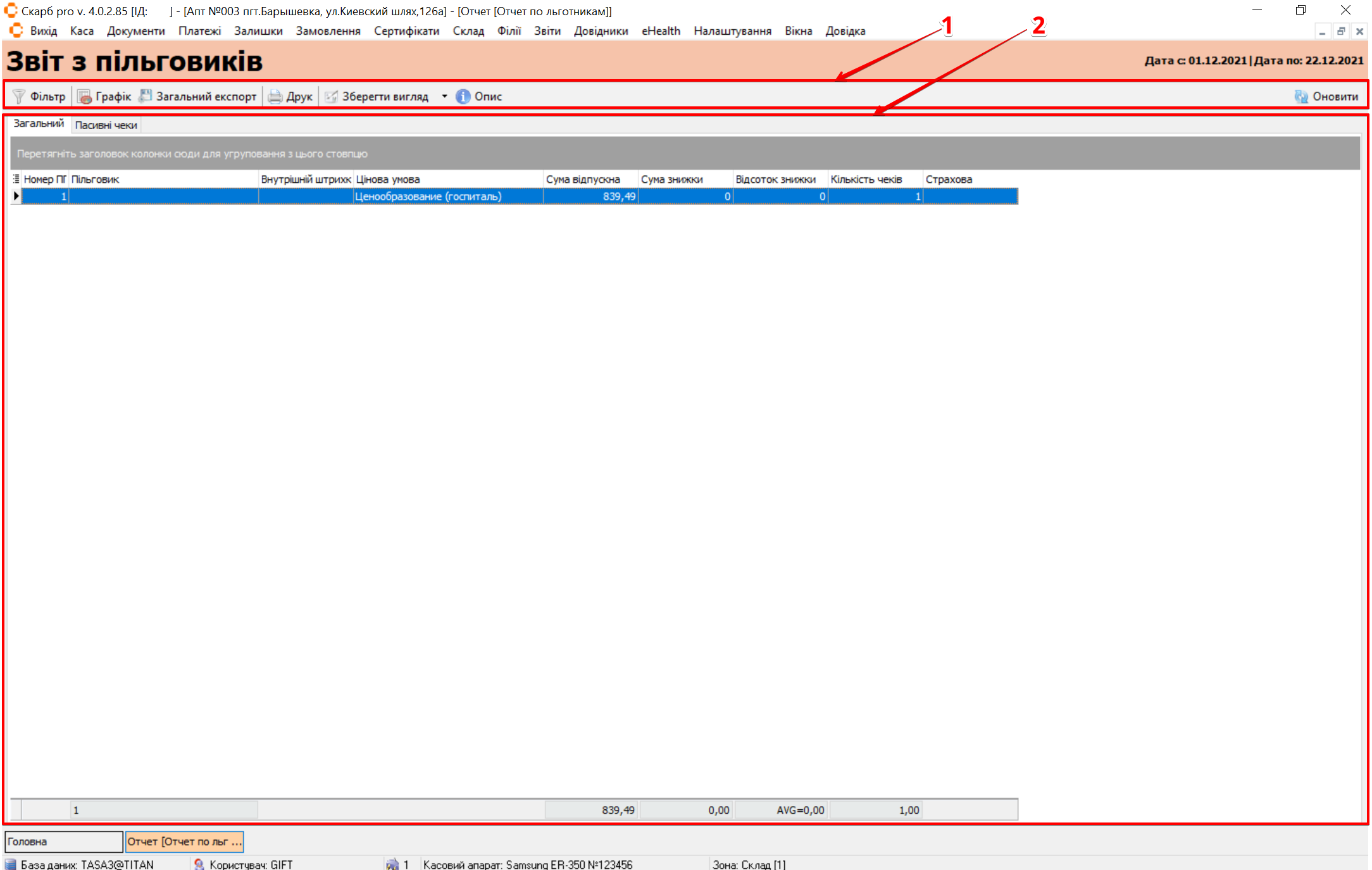Click the Зберегти вигляд icon
This screenshot has width=1372, height=870.
pos(331,96)
